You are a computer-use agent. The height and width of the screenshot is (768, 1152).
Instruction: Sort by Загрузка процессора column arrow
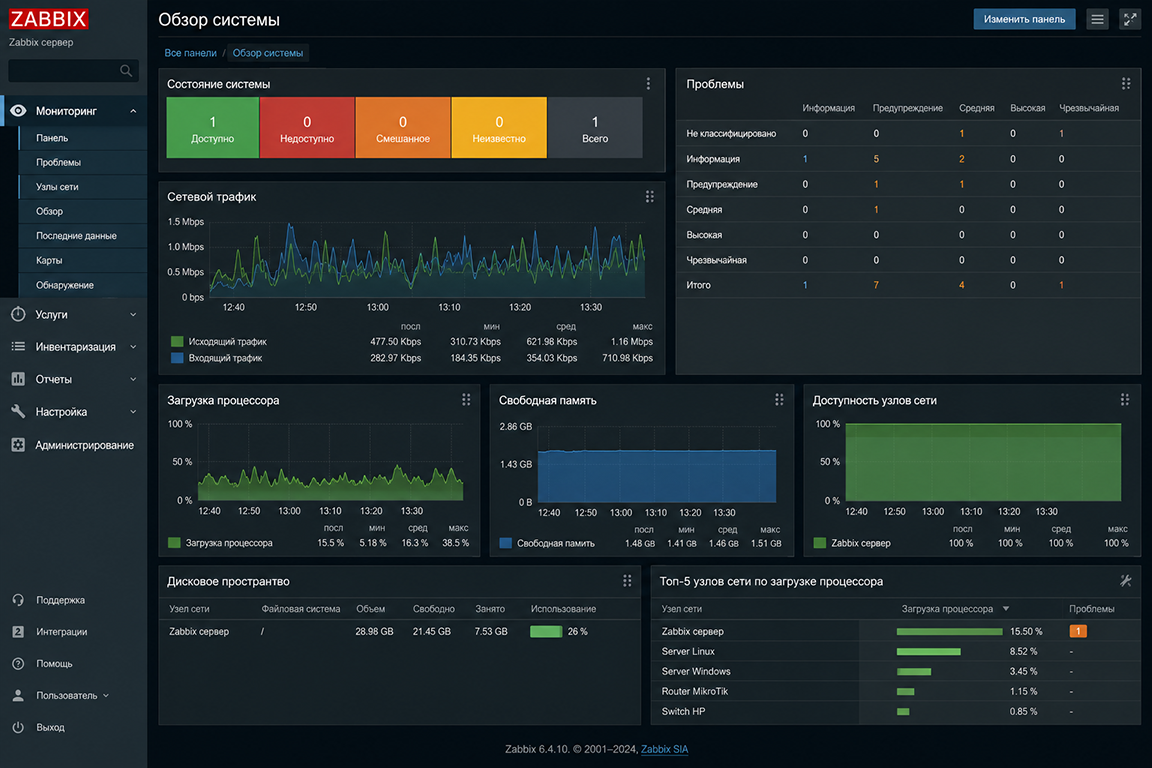(1006, 609)
